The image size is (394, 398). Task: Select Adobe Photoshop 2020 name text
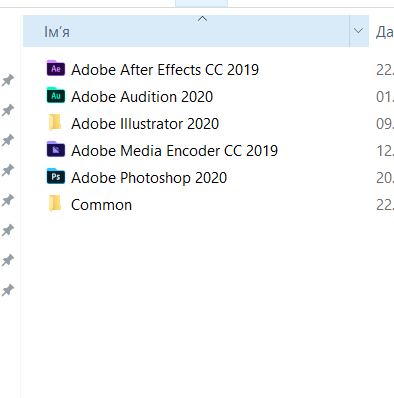[x=149, y=178]
